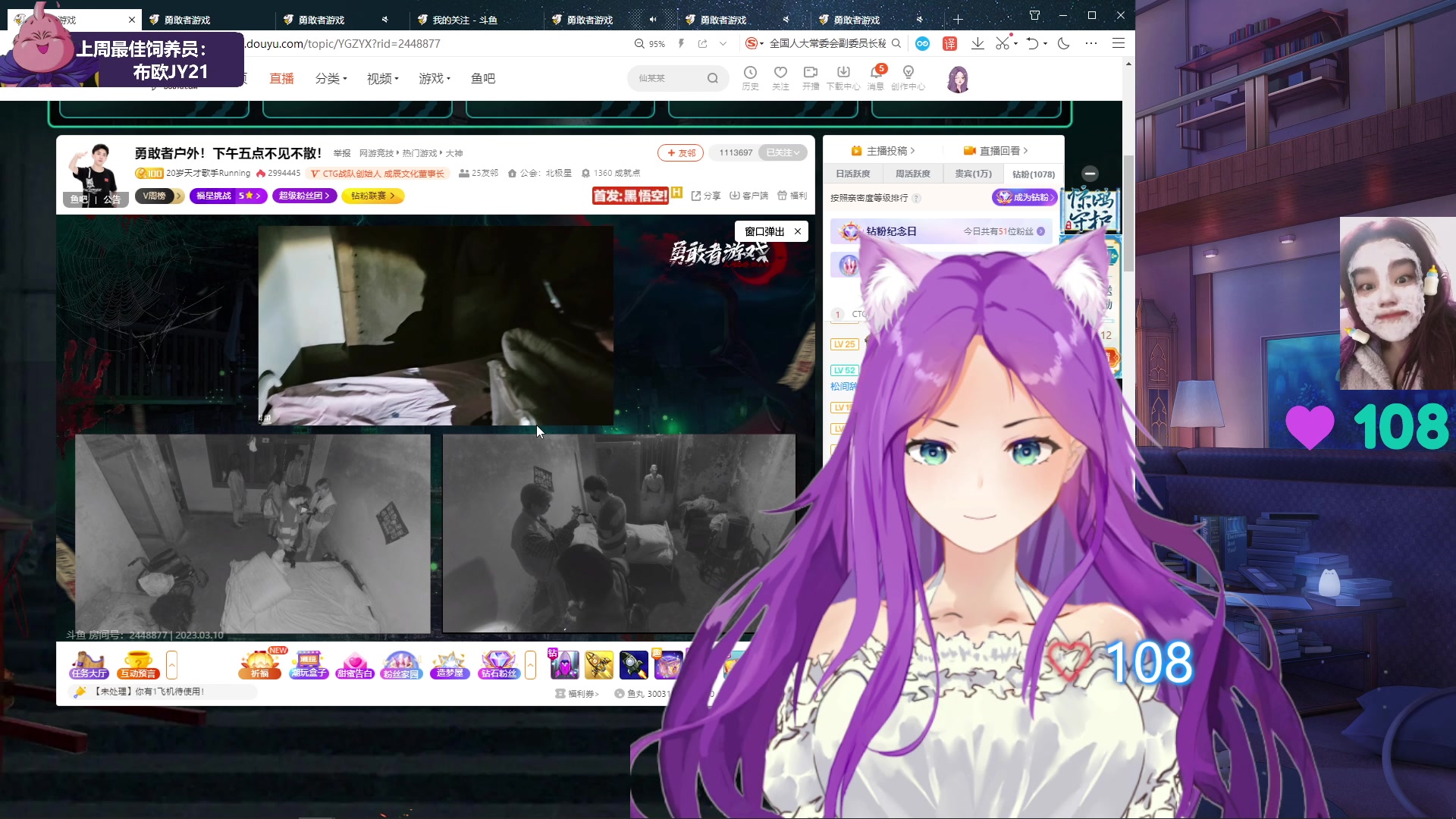Click the 钻粉联赛 badge button
The image size is (1456, 819).
click(372, 196)
